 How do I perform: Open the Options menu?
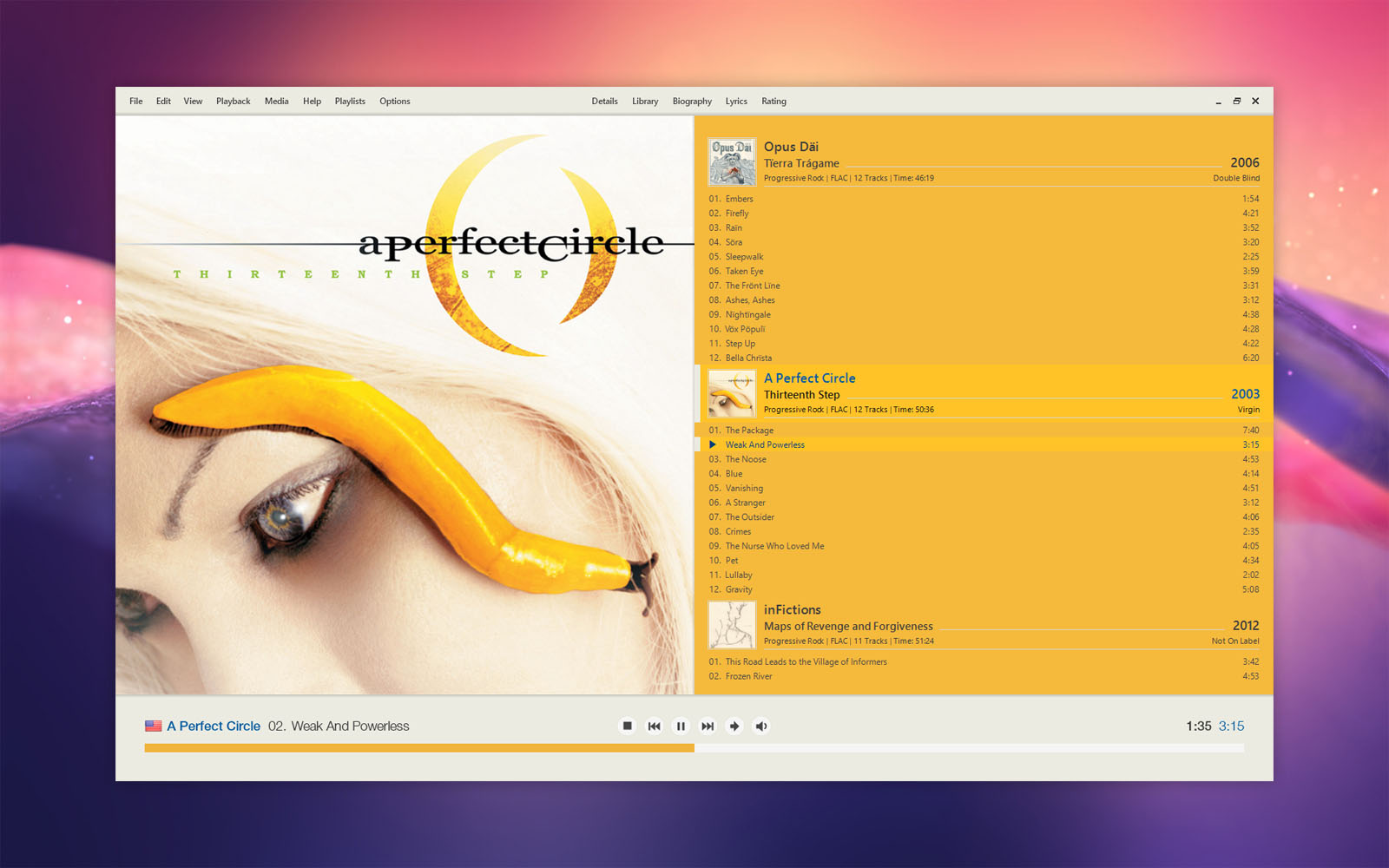[x=394, y=101]
